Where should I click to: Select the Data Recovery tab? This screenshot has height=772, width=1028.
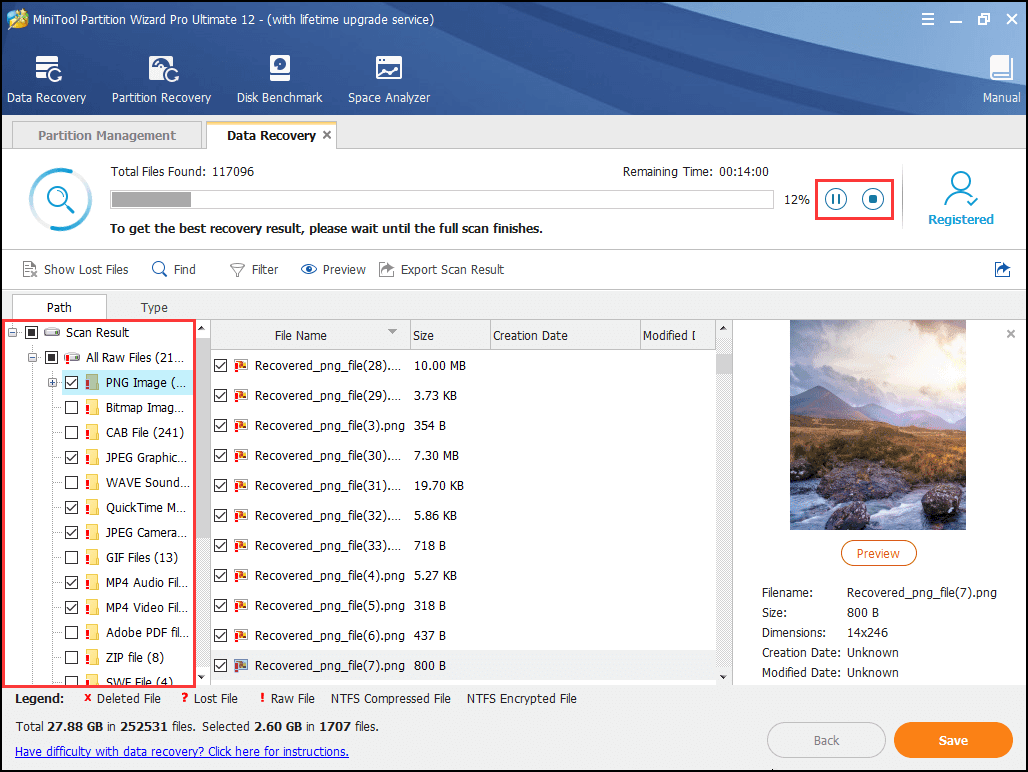(271, 135)
